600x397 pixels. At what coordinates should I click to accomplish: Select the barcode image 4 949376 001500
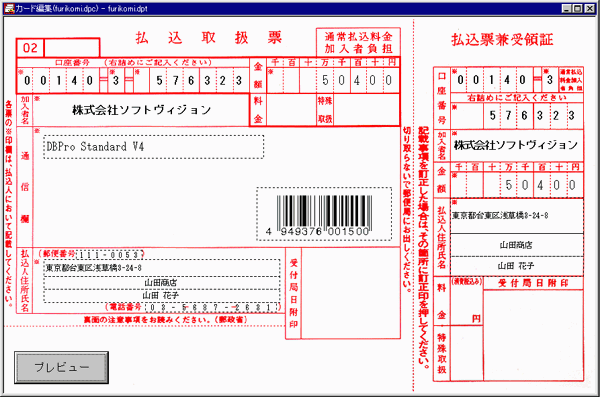point(324,214)
